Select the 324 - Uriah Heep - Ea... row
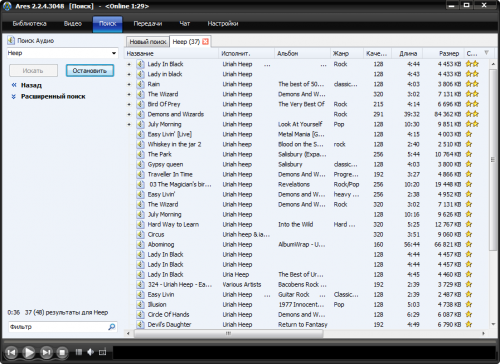 pyautogui.click(x=307, y=284)
